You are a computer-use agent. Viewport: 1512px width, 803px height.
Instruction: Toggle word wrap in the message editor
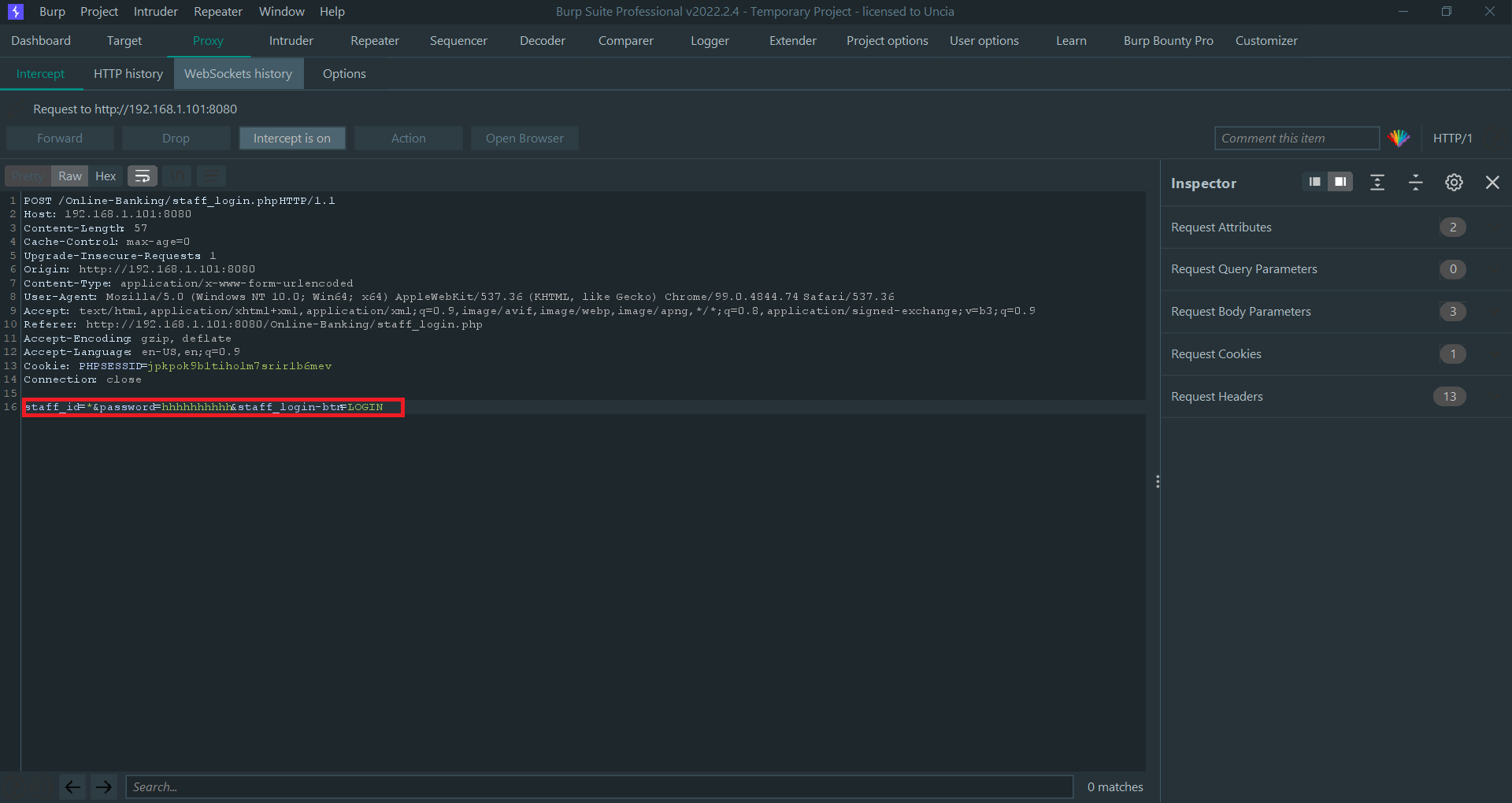click(x=143, y=176)
